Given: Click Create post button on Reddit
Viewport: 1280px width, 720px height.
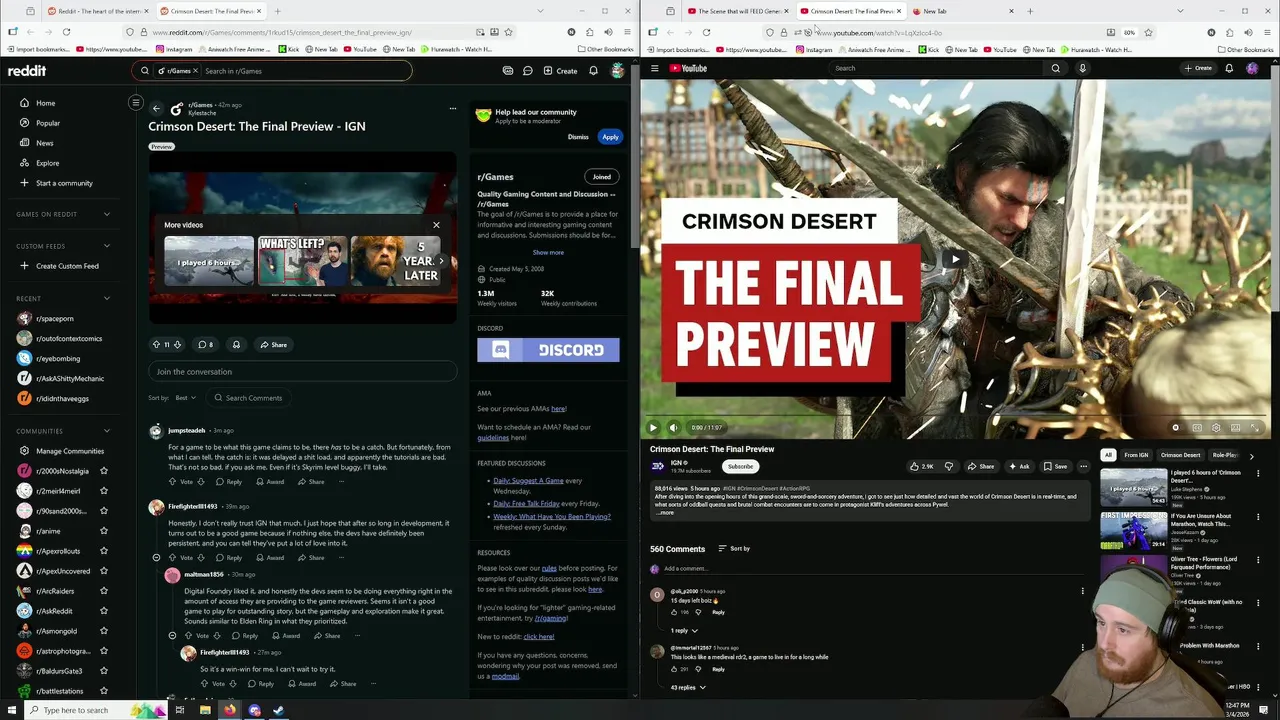Looking at the screenshot, I should pyautogui.click(x=560, y=71).
